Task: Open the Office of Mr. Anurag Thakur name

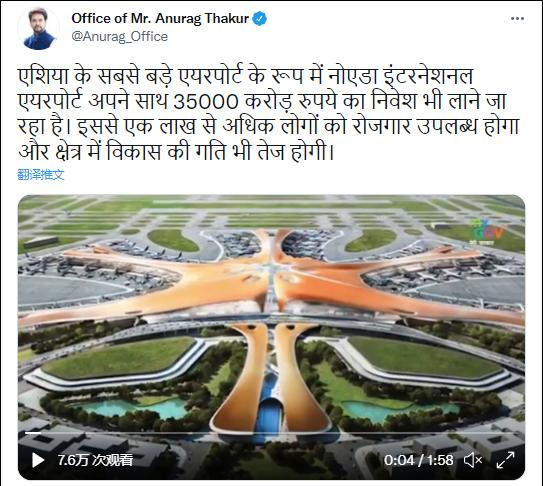Action: pyautogui.click(x=160, y=18)
